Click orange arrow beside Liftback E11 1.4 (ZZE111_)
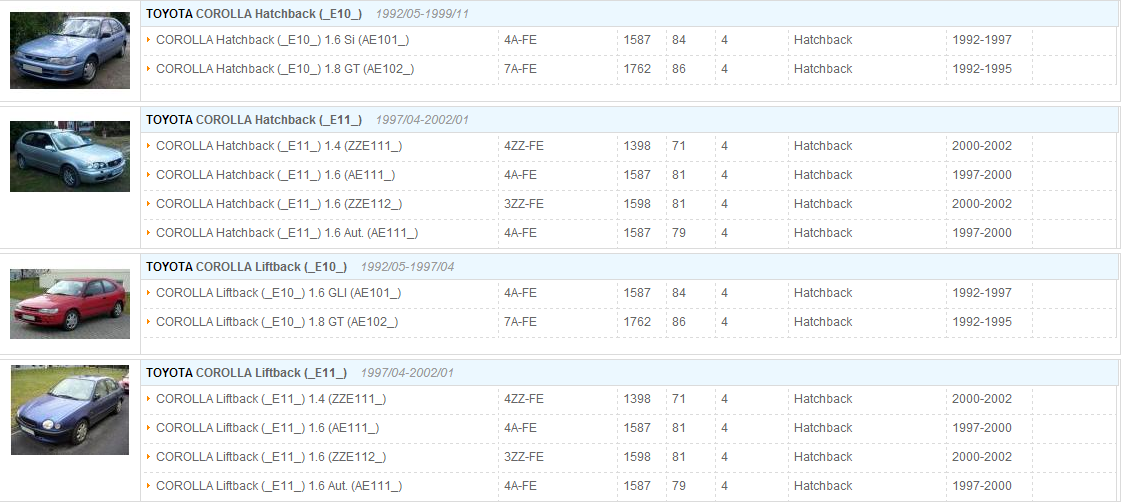 point(149,399)
